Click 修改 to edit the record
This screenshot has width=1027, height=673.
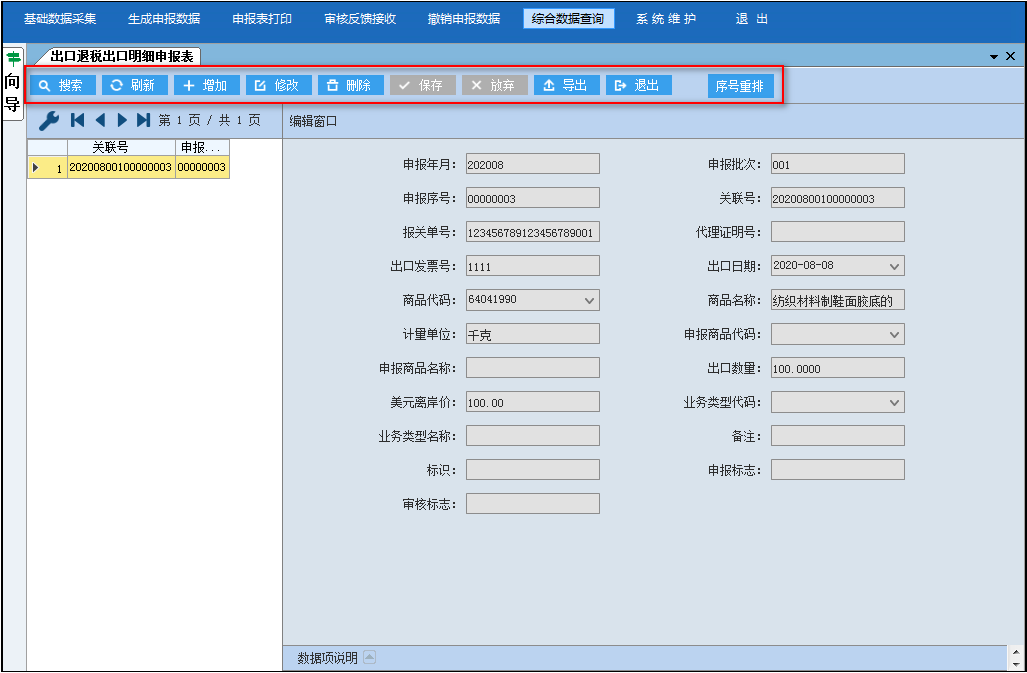278,86
